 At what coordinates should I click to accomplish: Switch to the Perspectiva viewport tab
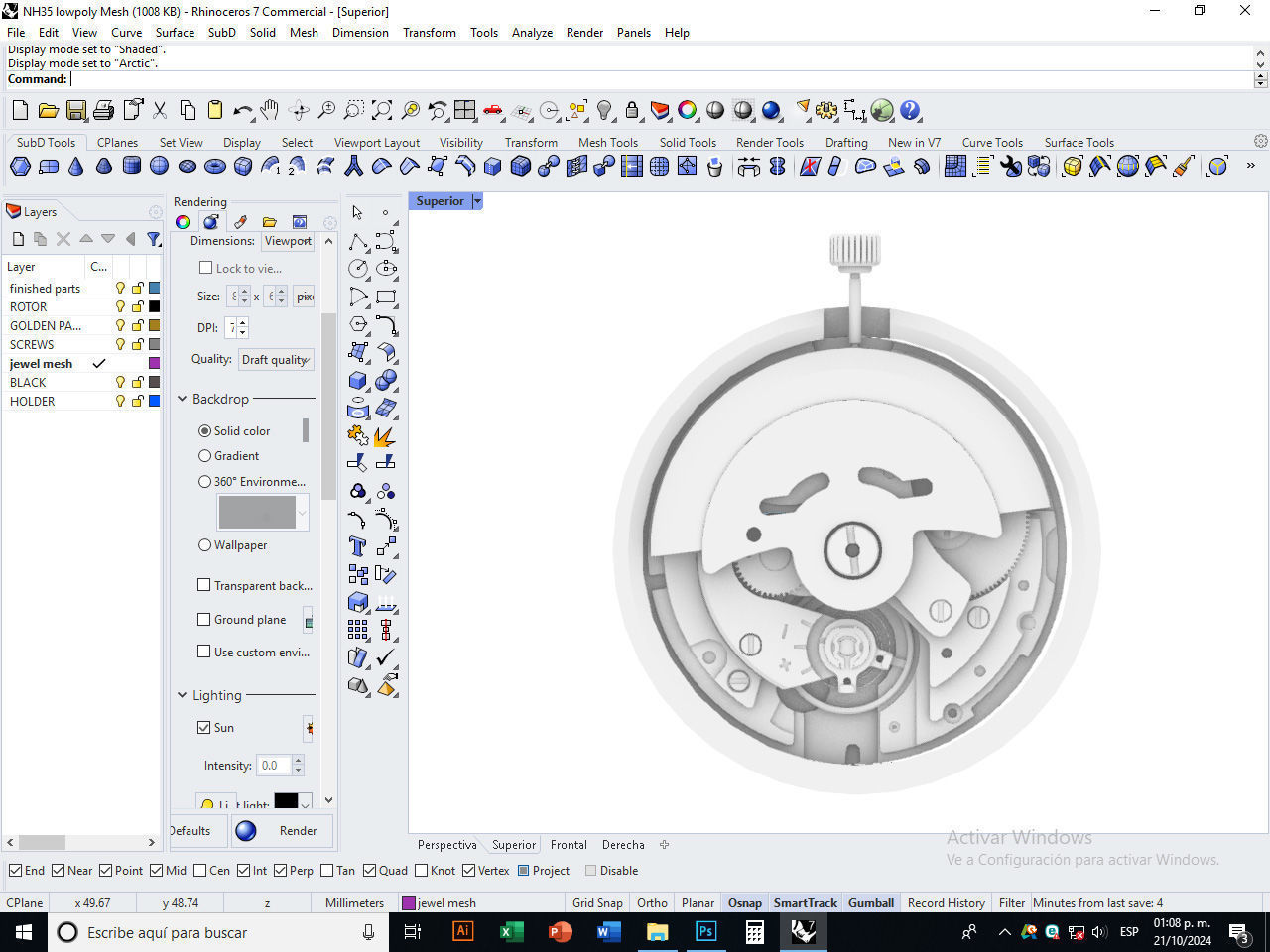click(x=446, y=845)
